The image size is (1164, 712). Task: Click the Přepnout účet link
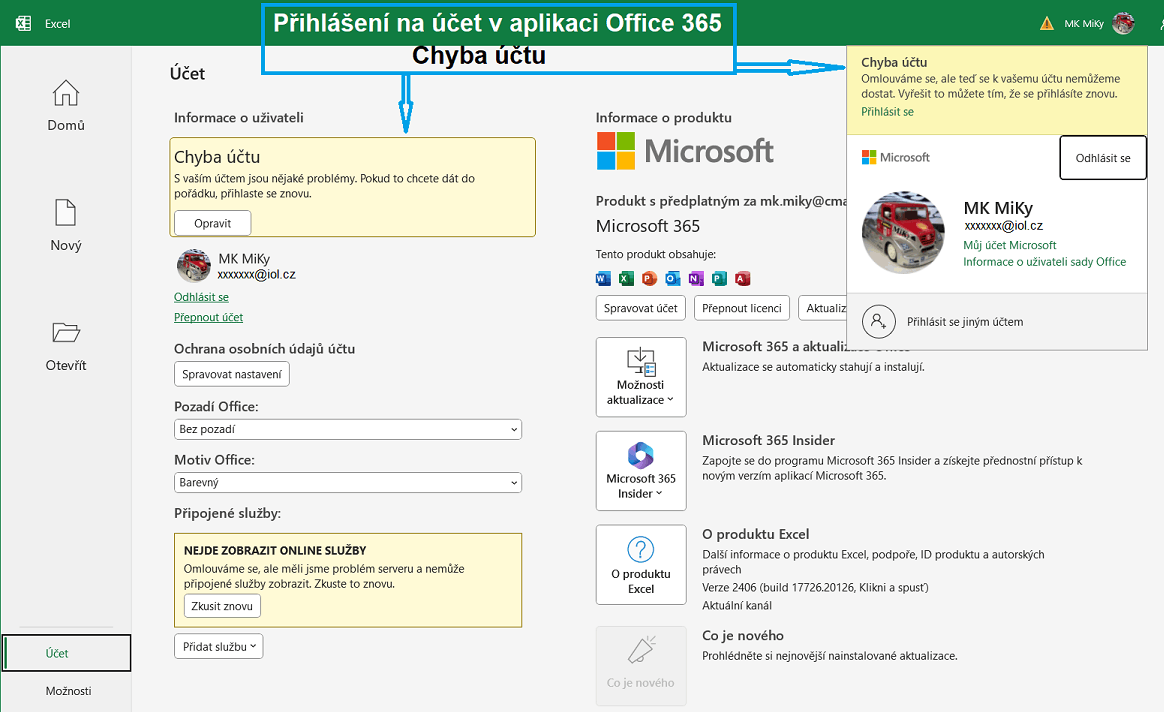point(209,317)
